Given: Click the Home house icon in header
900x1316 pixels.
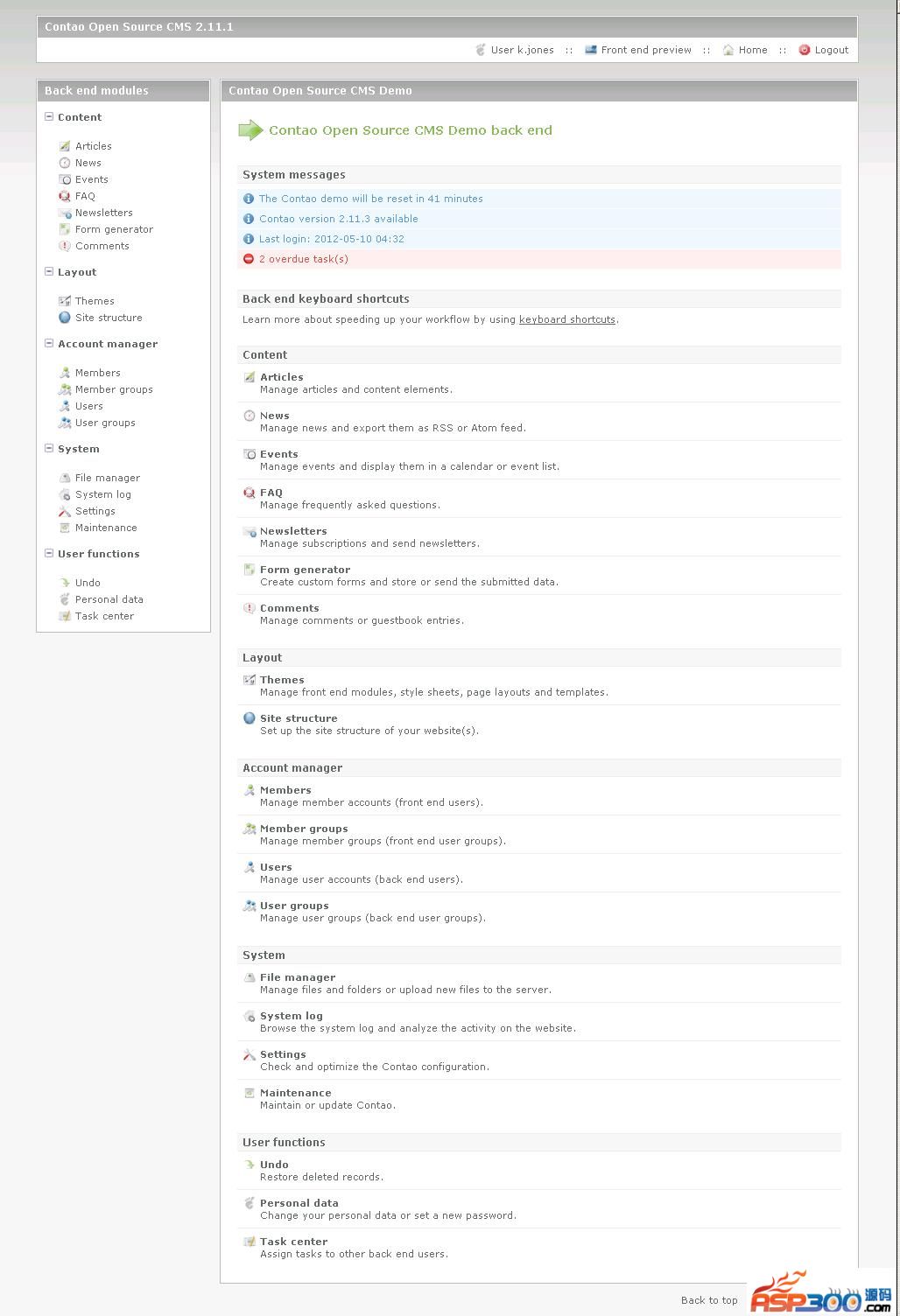Looking at the screenshot, I should 728,50.
